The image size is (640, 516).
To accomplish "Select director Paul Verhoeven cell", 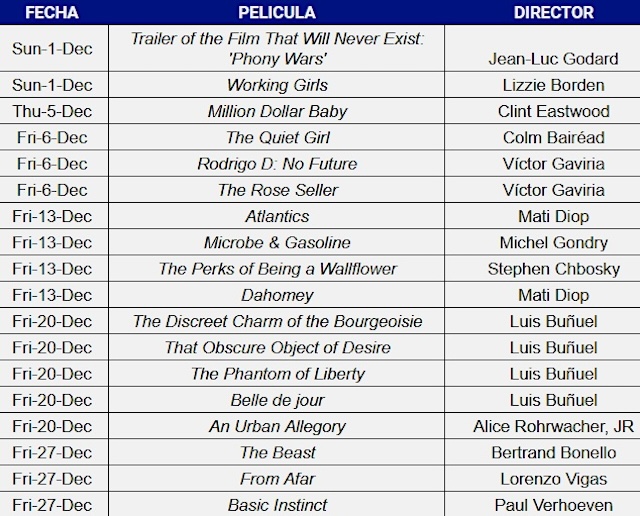I will tap(553, 505).
